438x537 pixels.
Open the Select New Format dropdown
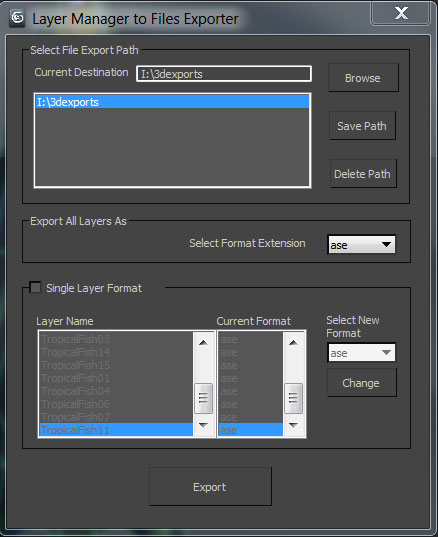tap(362, 352)
